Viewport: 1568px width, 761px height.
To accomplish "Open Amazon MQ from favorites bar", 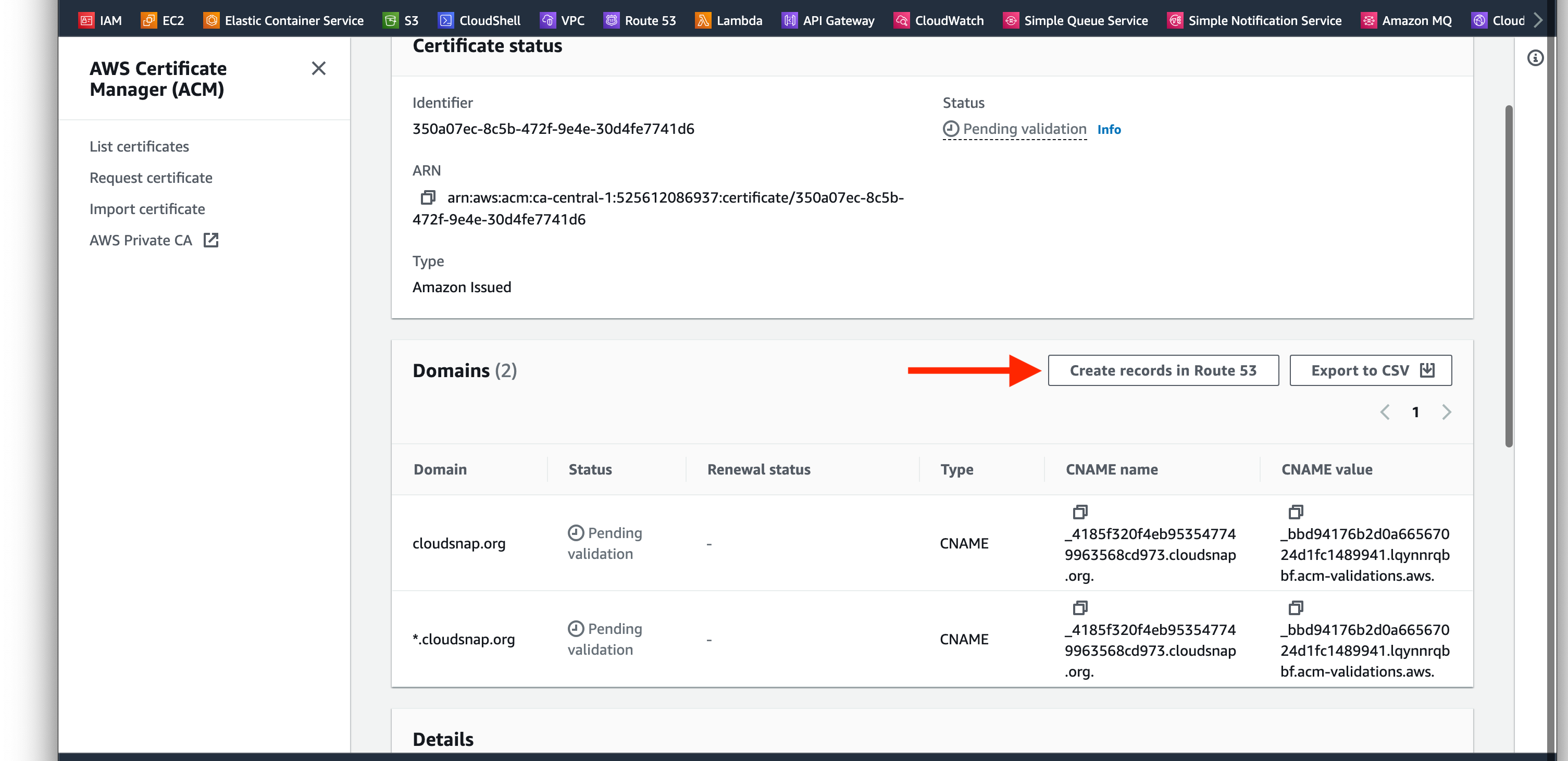I will click(1407, 20).
